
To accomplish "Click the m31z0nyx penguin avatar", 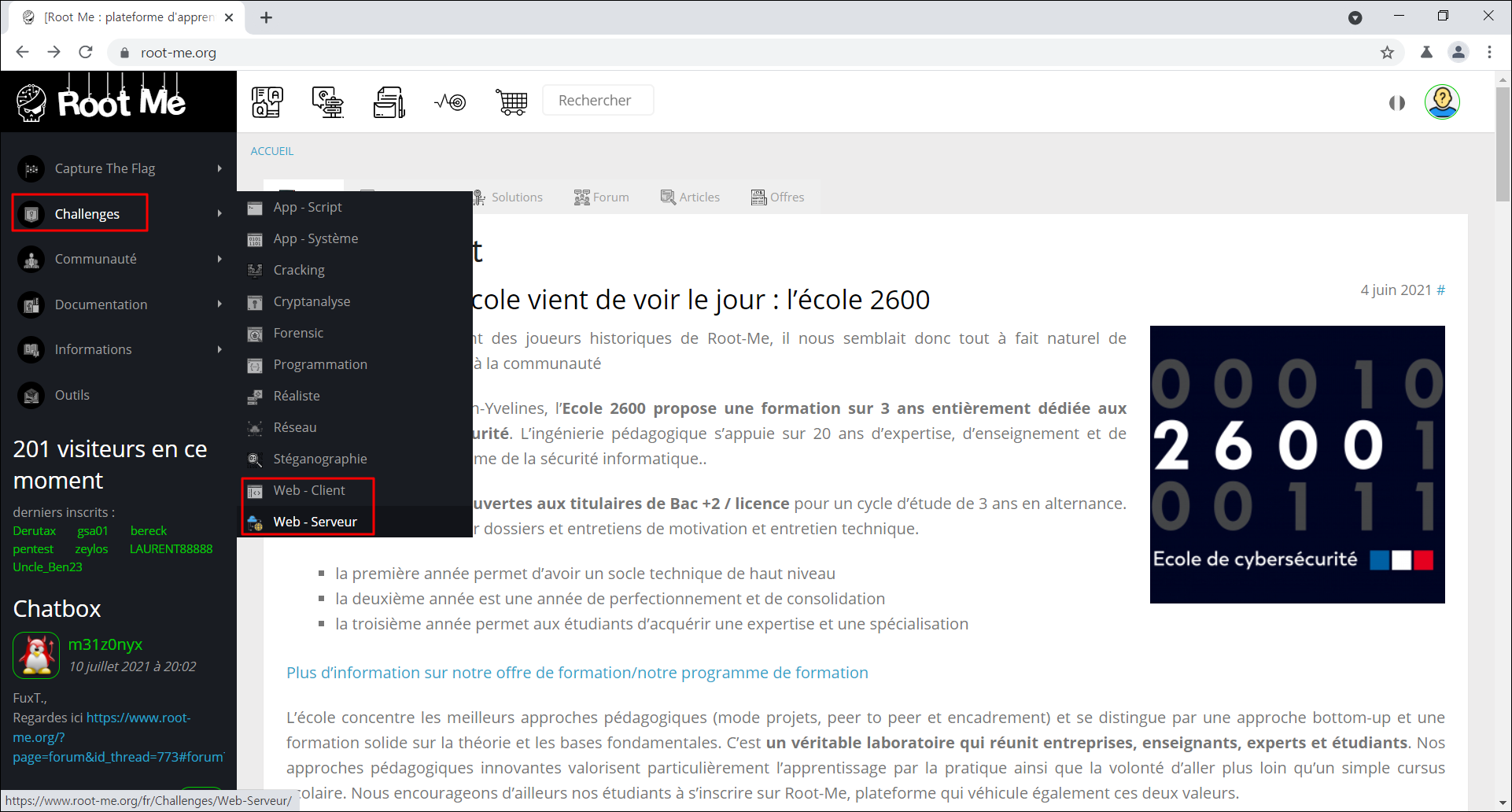I will (x=36, y=655).
